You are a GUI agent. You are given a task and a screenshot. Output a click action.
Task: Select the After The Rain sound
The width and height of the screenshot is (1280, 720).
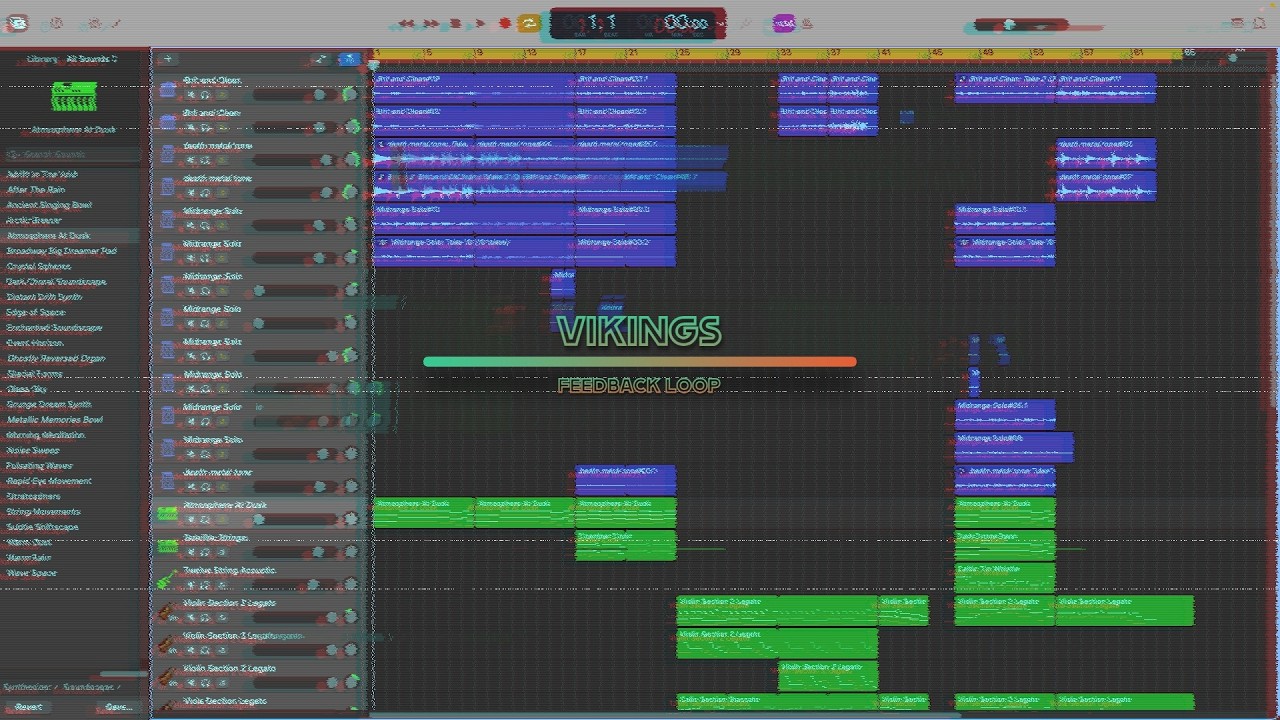(36, 189)
